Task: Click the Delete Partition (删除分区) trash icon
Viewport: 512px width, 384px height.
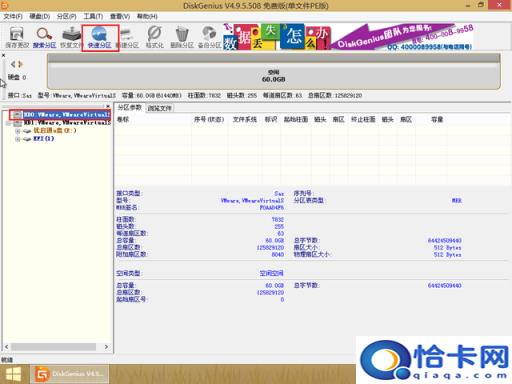Action: click(x=182, y=37)
